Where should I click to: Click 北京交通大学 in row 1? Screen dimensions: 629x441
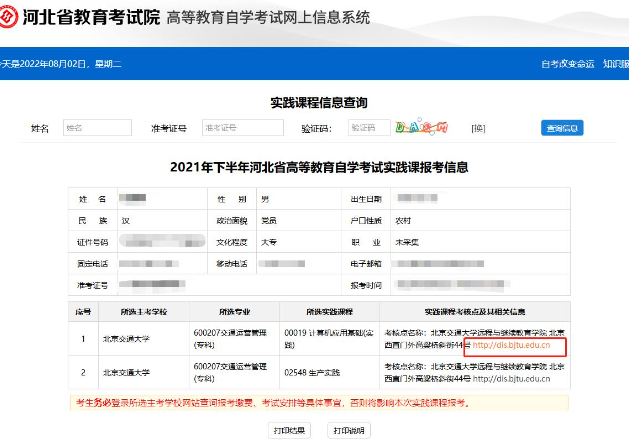126,339
